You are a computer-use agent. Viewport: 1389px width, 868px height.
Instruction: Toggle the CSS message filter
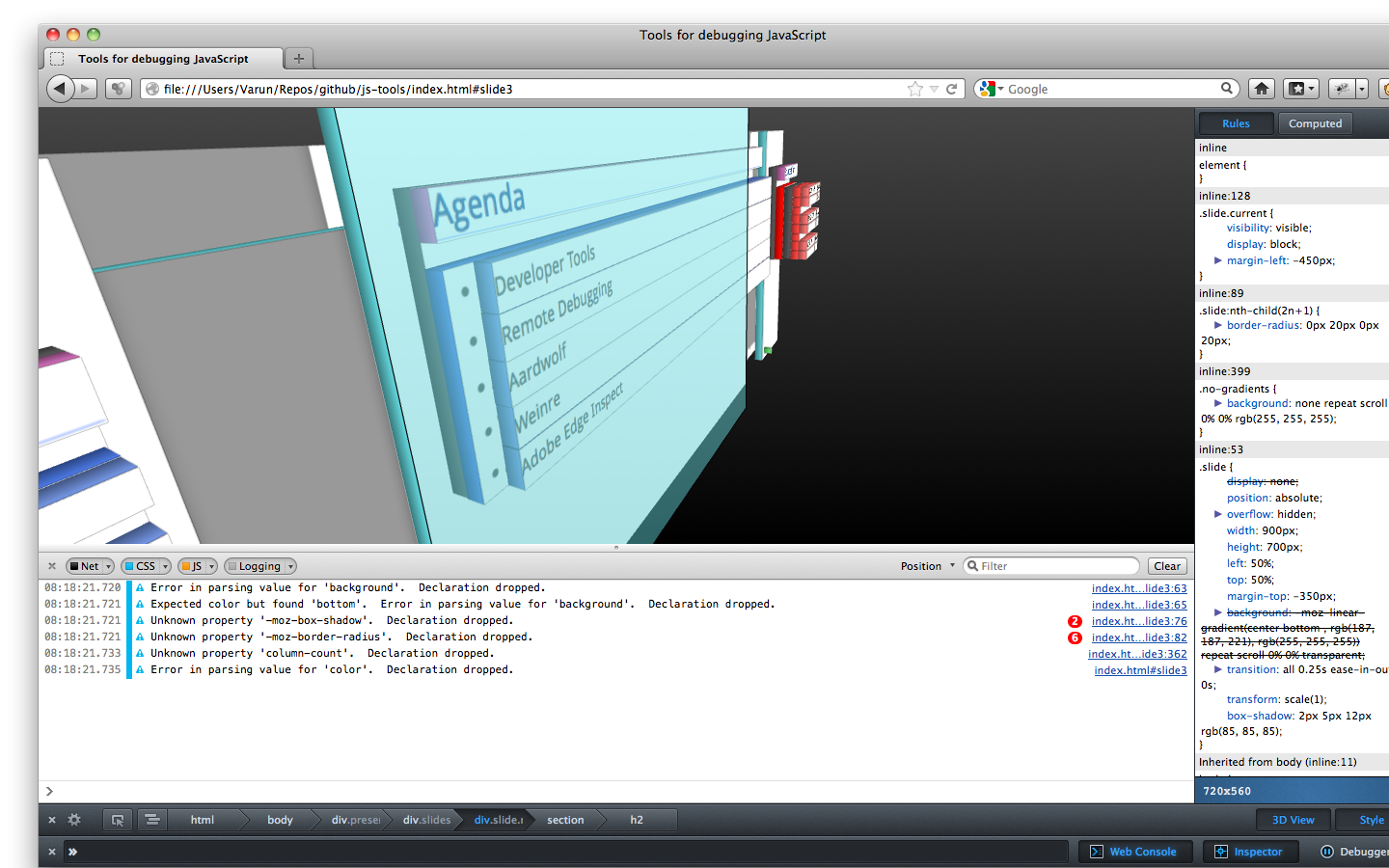click(x=145, y=566)
